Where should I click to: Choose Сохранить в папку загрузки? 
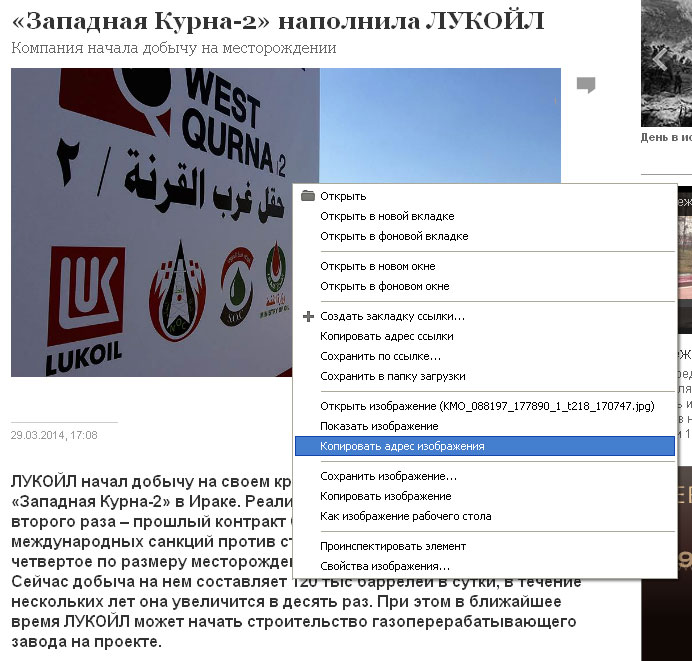click(x=485, y=376)
